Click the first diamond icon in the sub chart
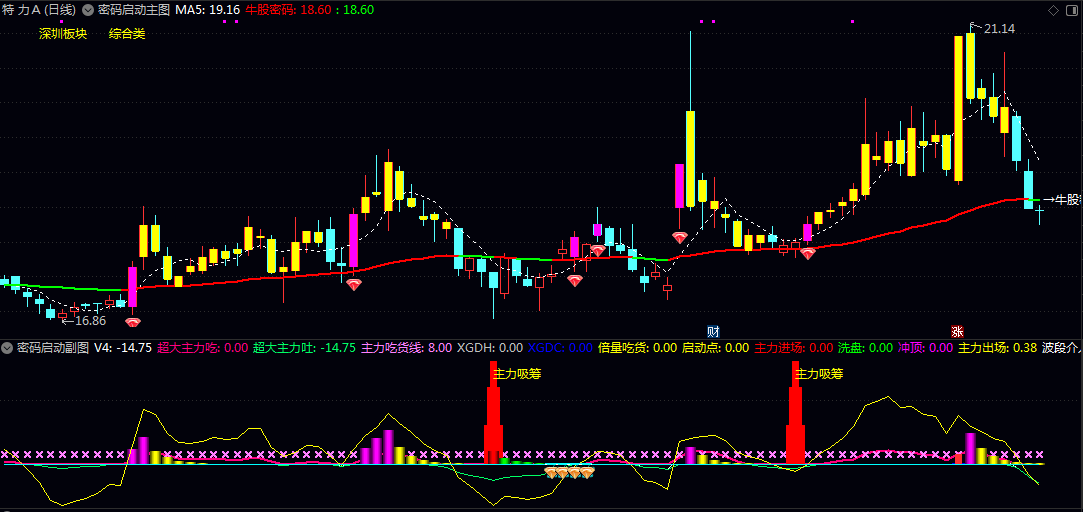The width and height of the screenshot is (1083, 512). pyautogui.click(x=551, y=473)
